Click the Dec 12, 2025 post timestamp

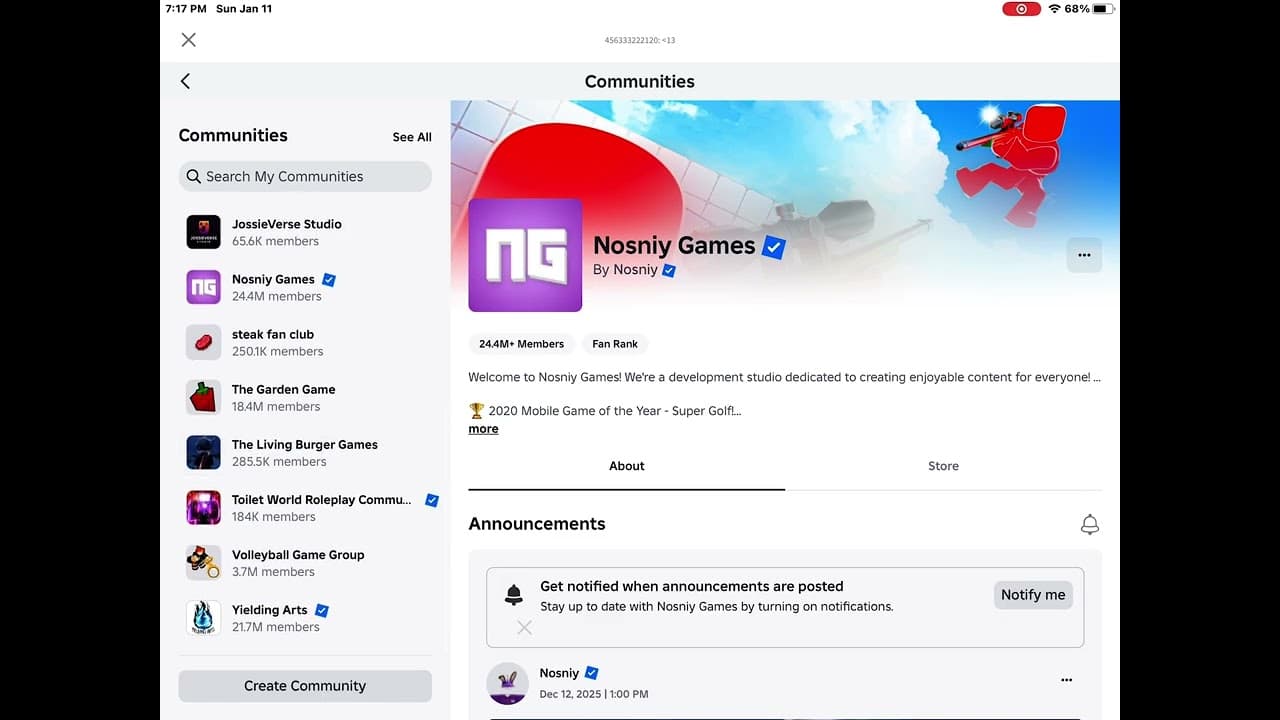click(594, 694)
